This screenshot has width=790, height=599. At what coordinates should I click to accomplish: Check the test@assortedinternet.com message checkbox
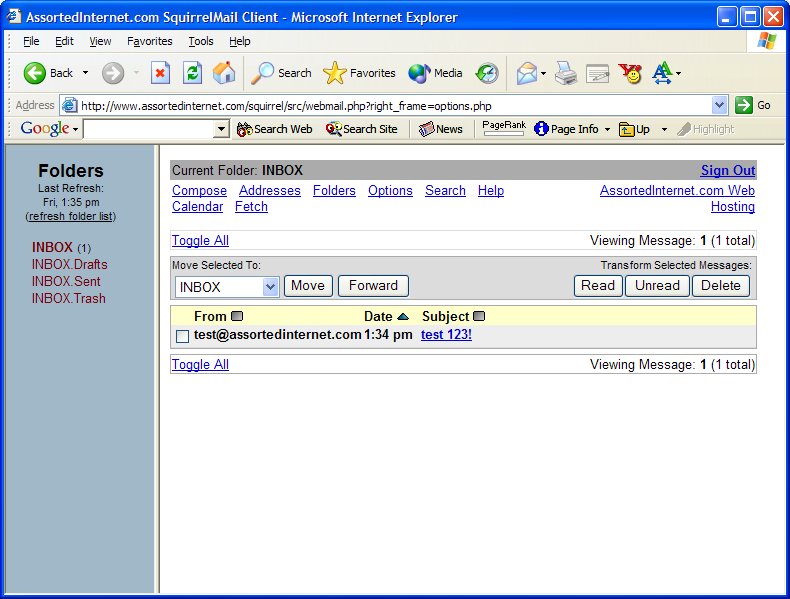tap(182, 336)
